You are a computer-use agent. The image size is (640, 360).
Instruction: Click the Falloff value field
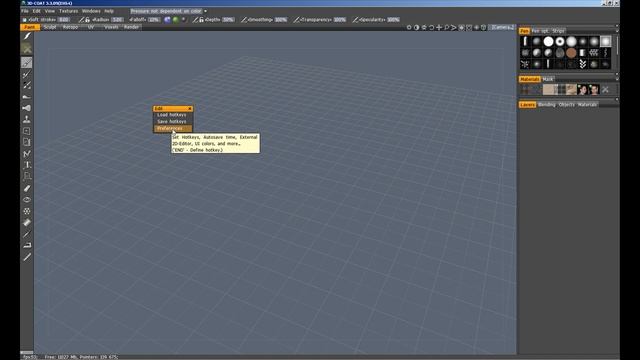(x=154, y=20)
